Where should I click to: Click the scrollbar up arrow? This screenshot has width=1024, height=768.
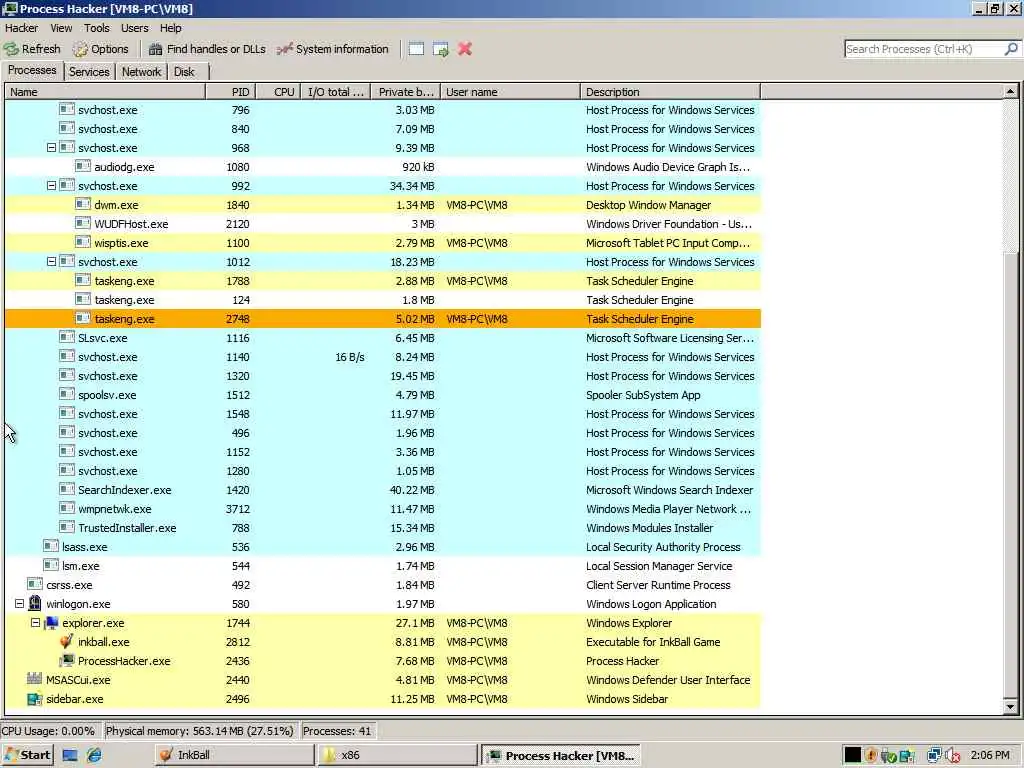pos(1010,91)
